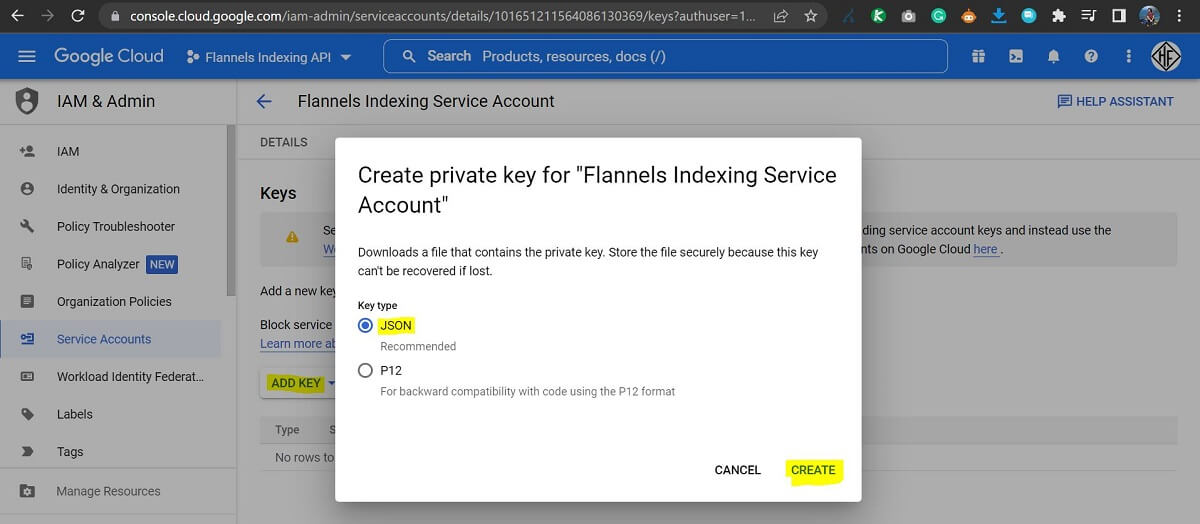Screen dimensions: 1200x524
Task: Open HELP ASSISTANT panel
Action: pyautogui.click(x=1115, y=101)
